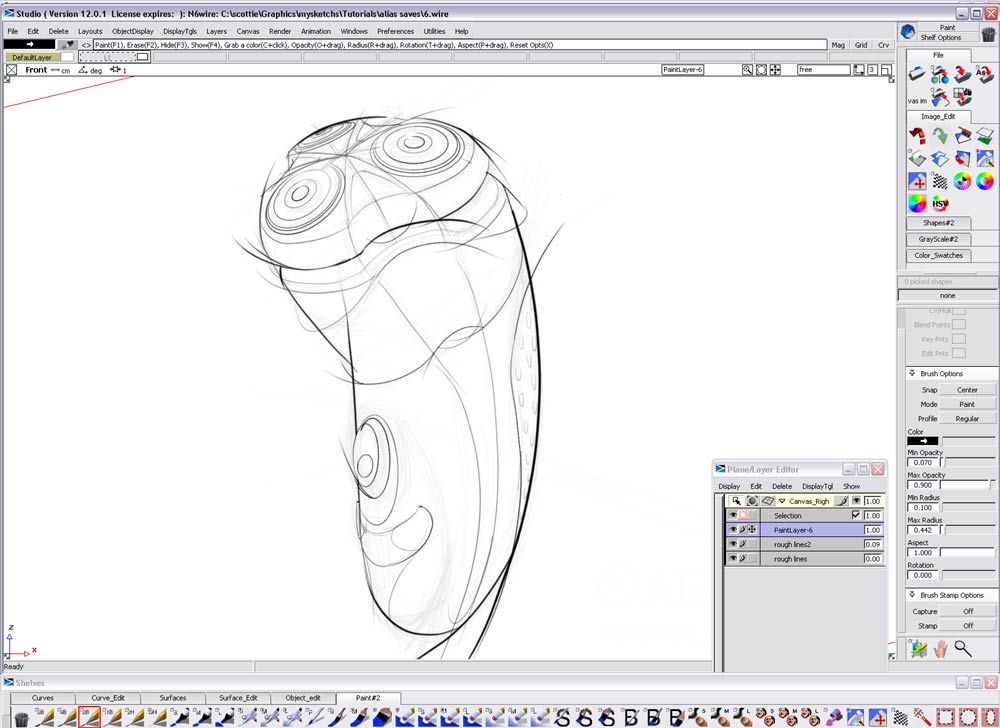
Task: Select the HSV color picker icon
Action: [x=940, y=203]
